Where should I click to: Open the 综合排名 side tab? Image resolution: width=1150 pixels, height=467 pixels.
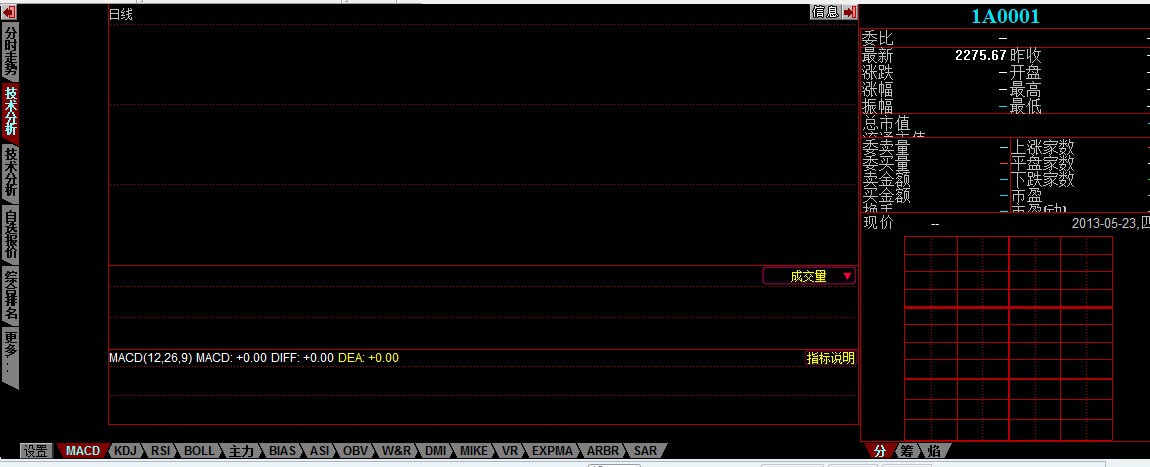[10, 295]
